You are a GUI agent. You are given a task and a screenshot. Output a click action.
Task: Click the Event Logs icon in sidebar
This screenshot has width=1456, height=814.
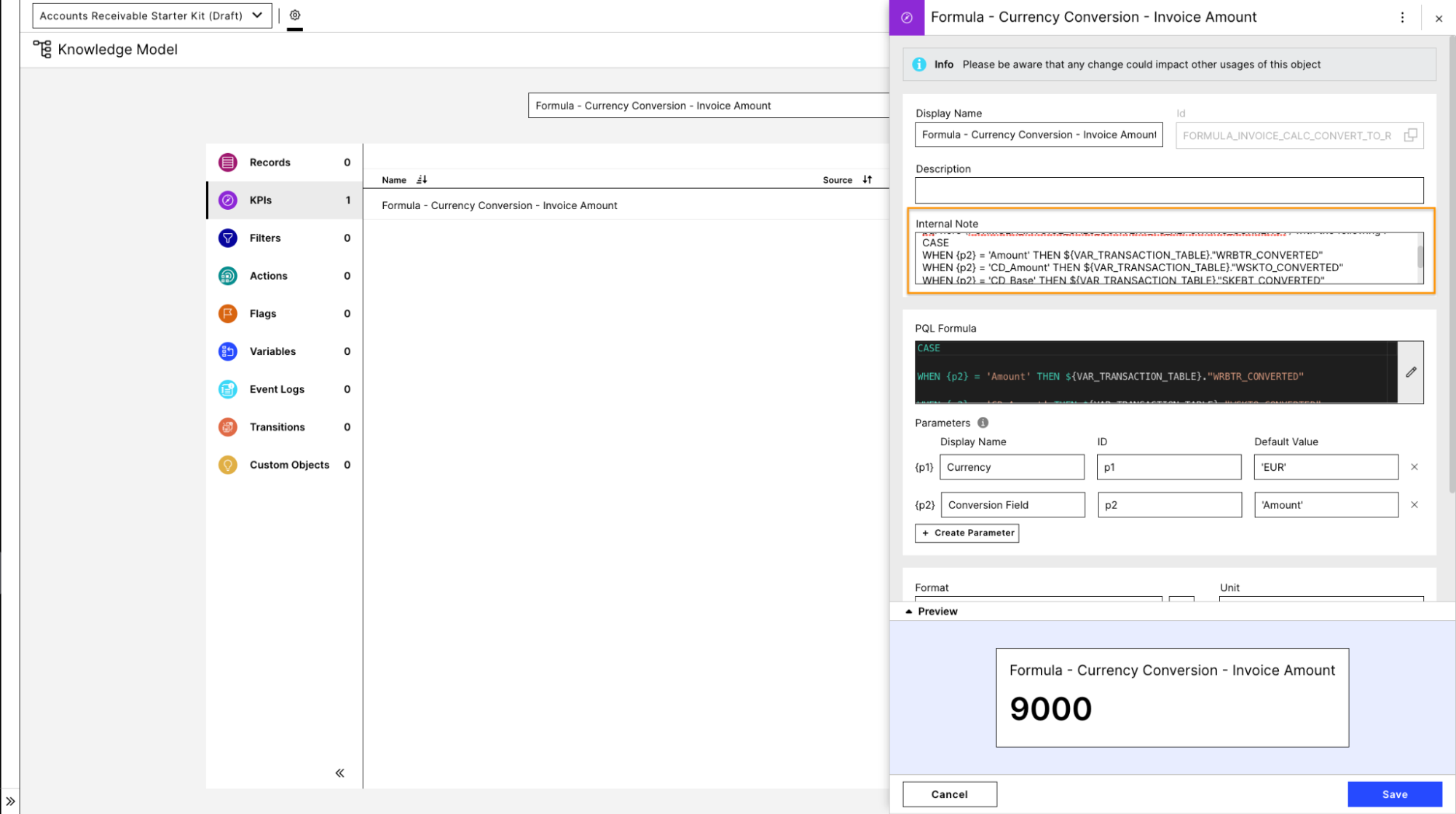227,388
